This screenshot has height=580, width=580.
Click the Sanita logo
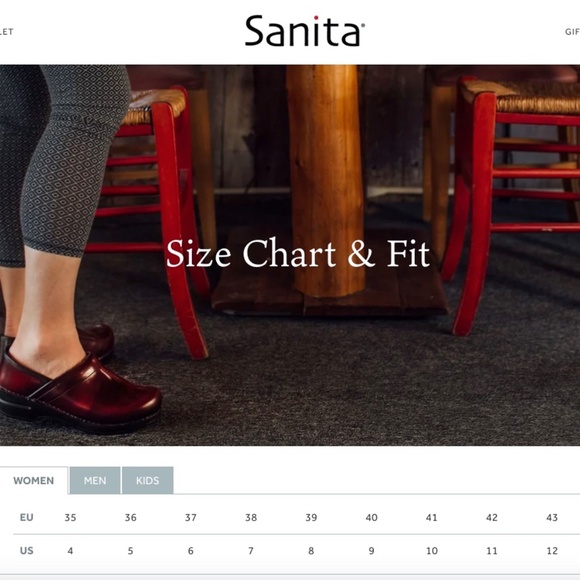[305, 31]
